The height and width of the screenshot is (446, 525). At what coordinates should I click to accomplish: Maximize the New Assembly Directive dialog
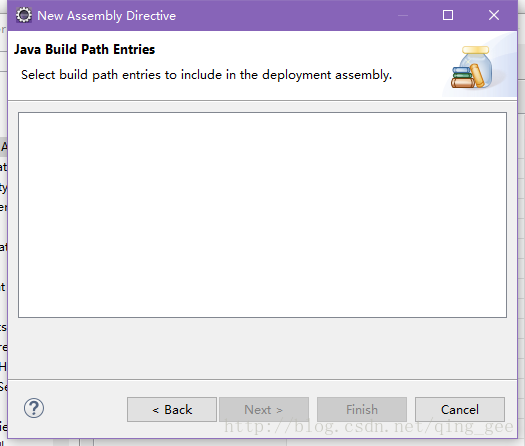(x=448, y=15)
